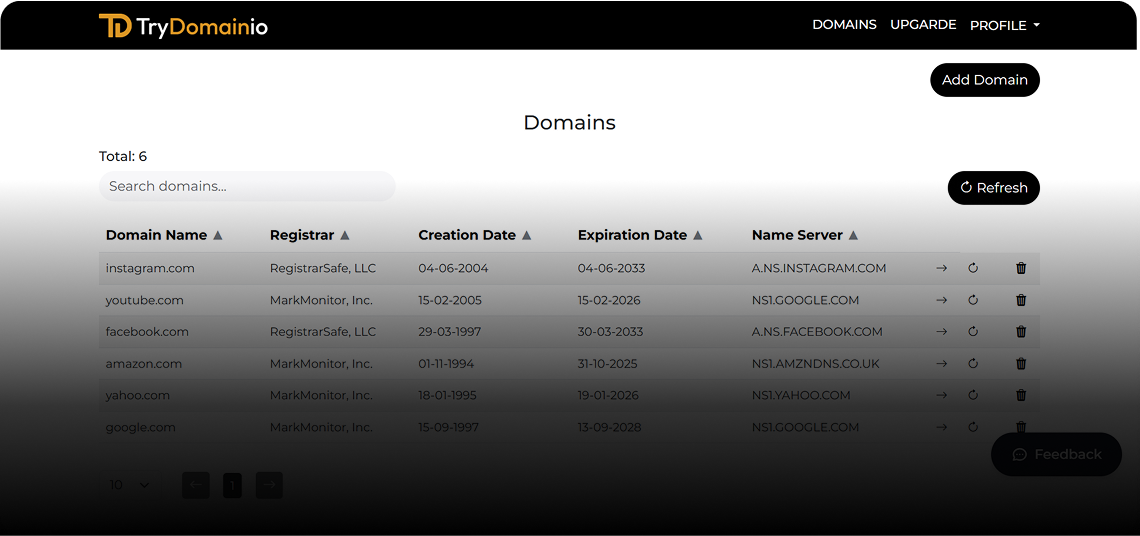Click expiration date 31-10-2025
This screenshot has height=536, width=1140.
point(608,364)
